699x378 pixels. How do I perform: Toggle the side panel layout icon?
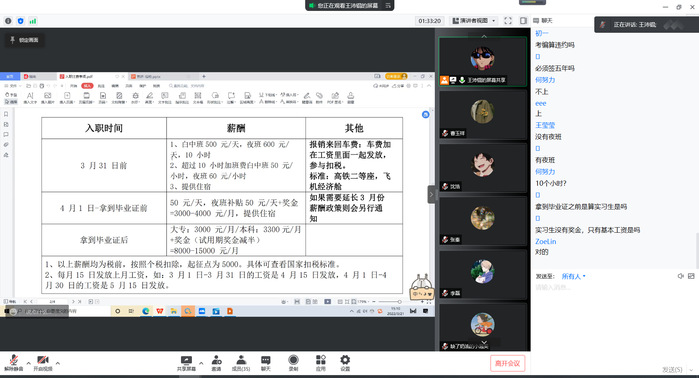(523, 21)
